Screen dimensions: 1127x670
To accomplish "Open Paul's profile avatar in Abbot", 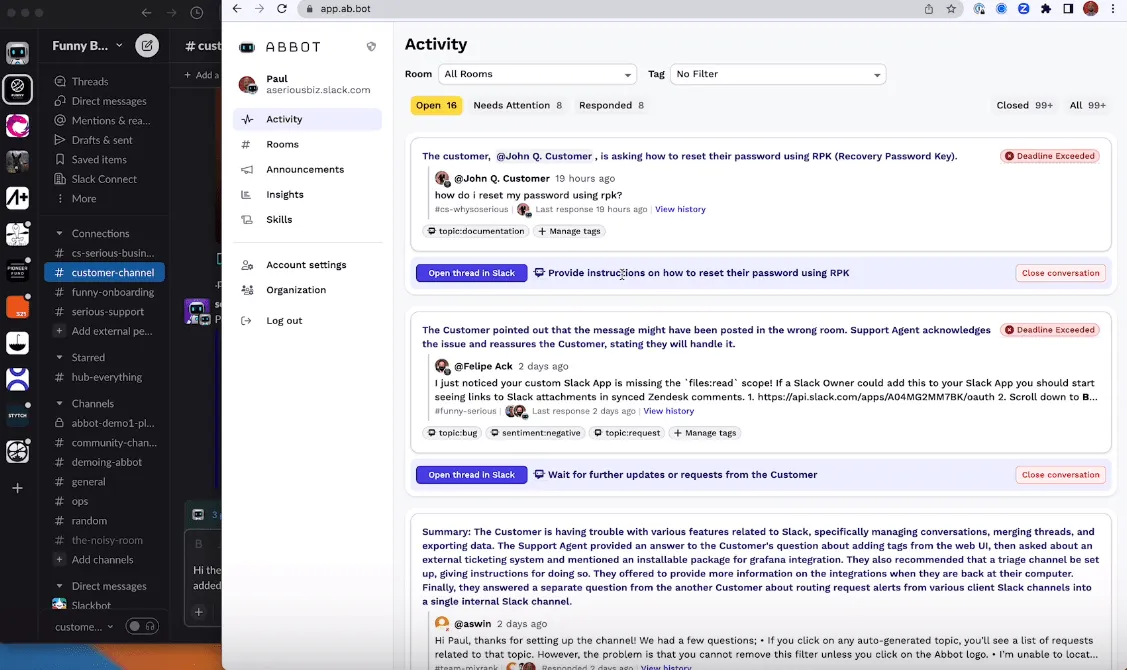I will (x=248, y=85).
